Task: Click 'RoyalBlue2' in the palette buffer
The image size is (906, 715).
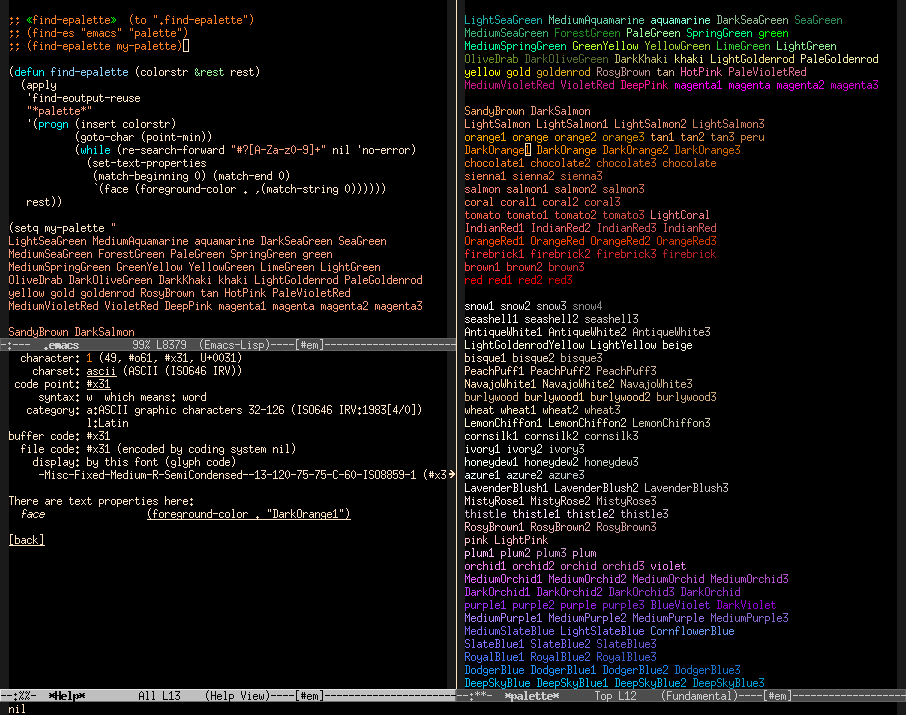Action: point(560,657)
